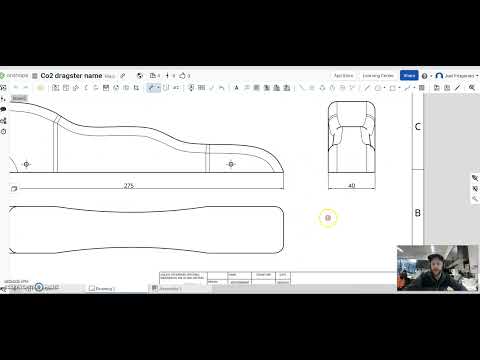The width and height of the screenshot is (480, 360).
Task: Open the help question-mark menu
Action: pos(424,76)
